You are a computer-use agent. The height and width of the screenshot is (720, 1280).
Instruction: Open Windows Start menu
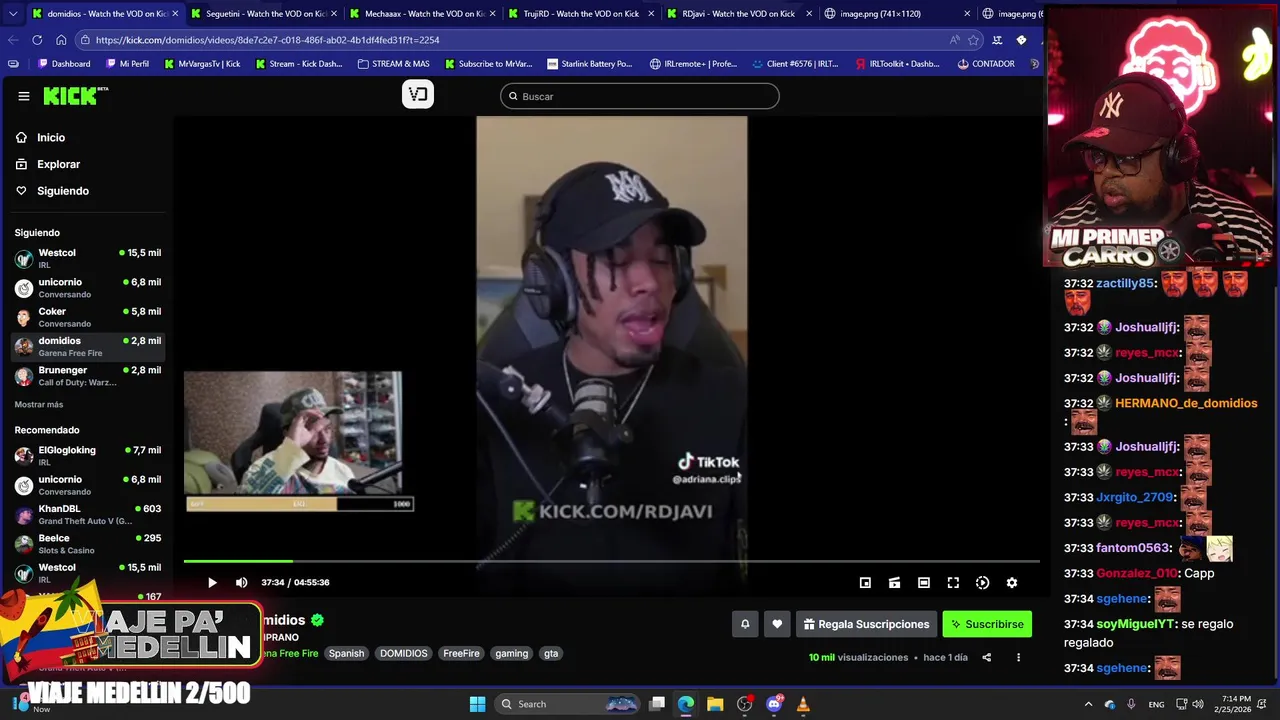tap(477, 704)
